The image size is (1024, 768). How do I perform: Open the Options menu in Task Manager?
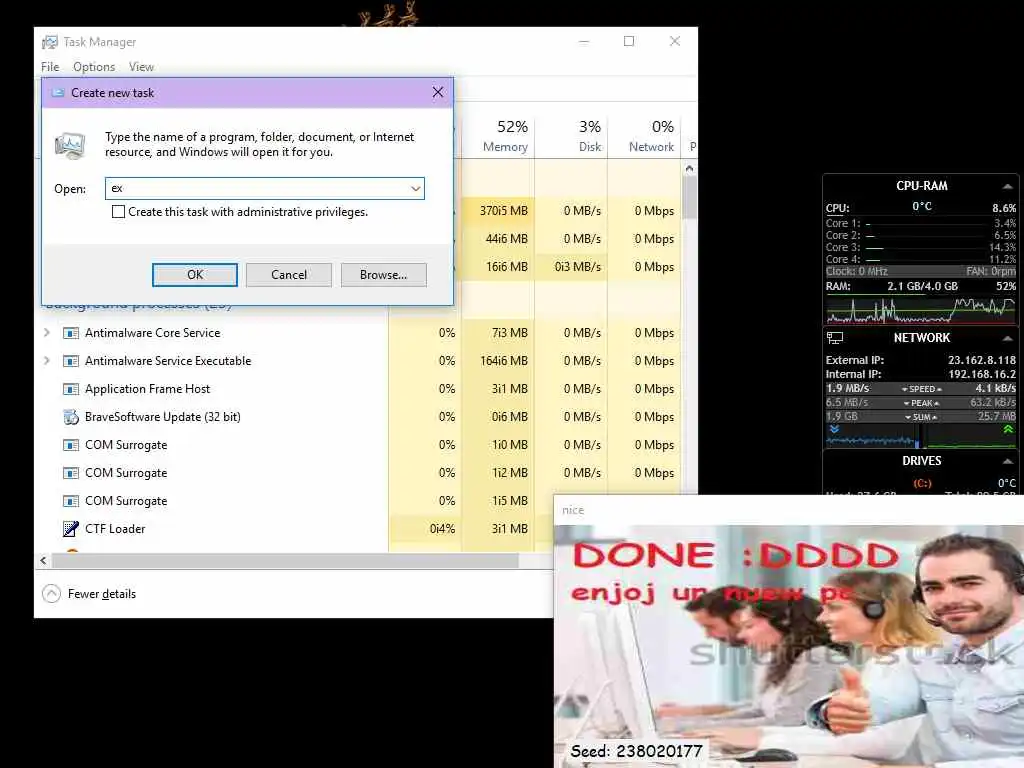(94, 67)
